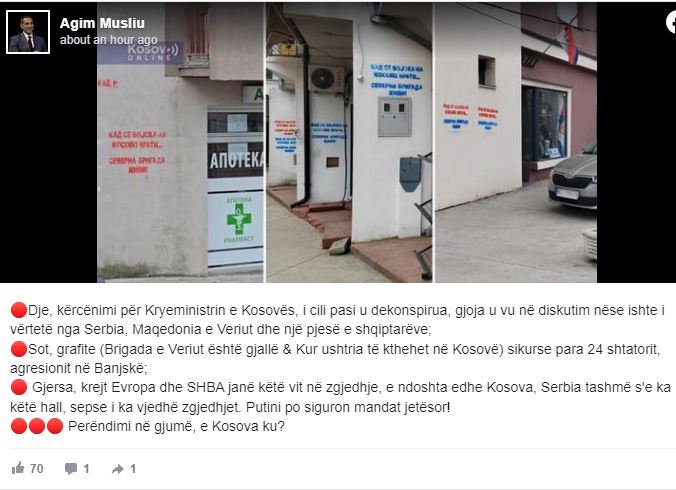Open the right photo with parked car
The width and height of the screenshot is (676, 490).
tap(516, 142)
